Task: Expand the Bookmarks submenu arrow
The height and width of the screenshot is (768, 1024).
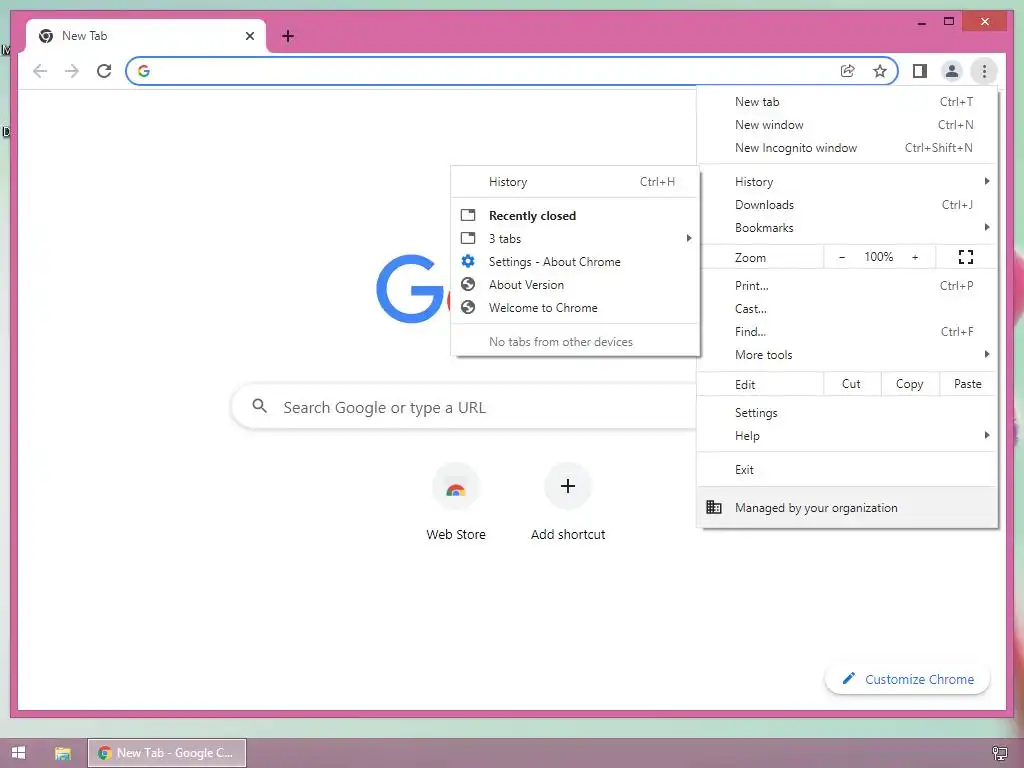Action: click(x=987, y=227)
